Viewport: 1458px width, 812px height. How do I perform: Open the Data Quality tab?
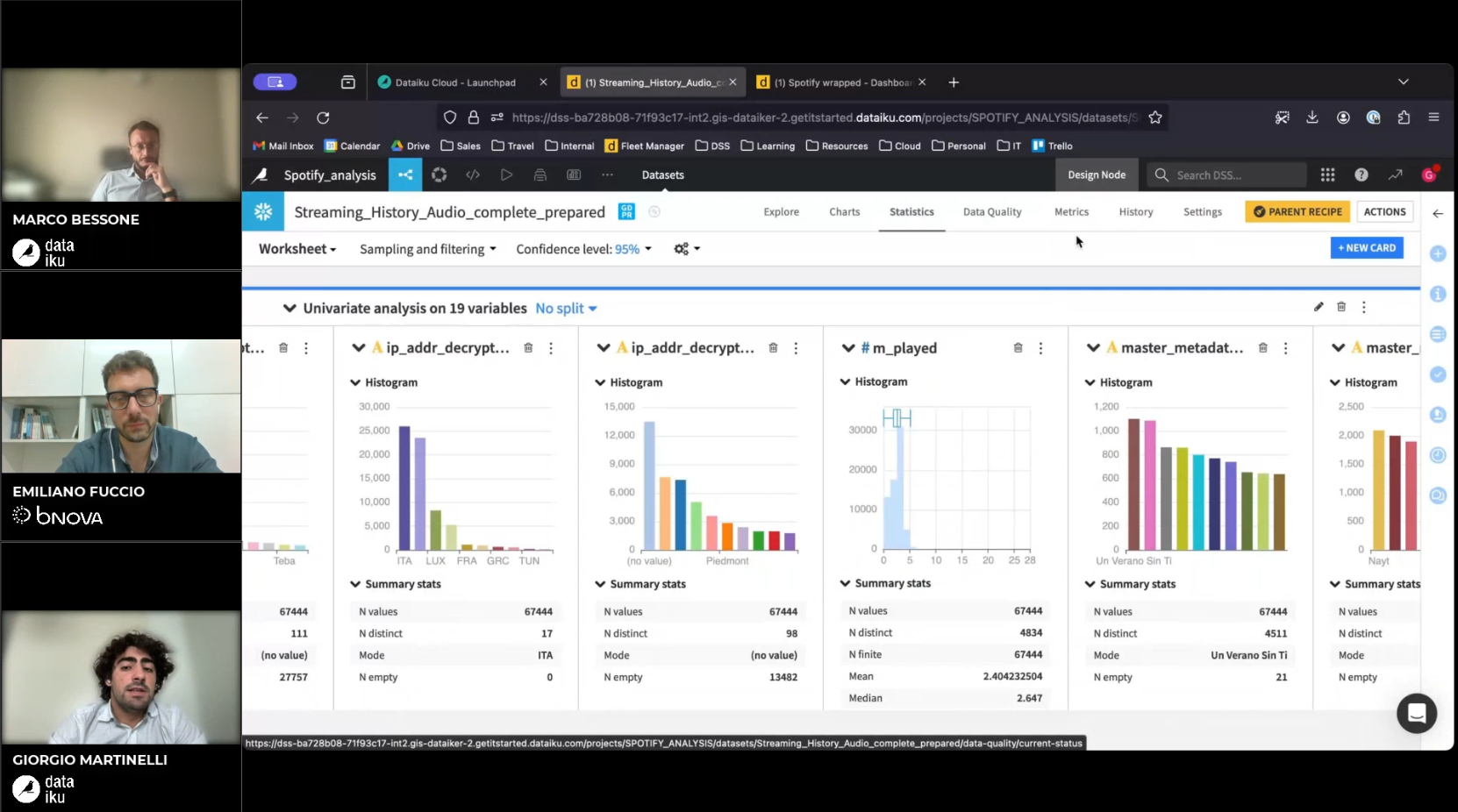click(x=992, y=212)
